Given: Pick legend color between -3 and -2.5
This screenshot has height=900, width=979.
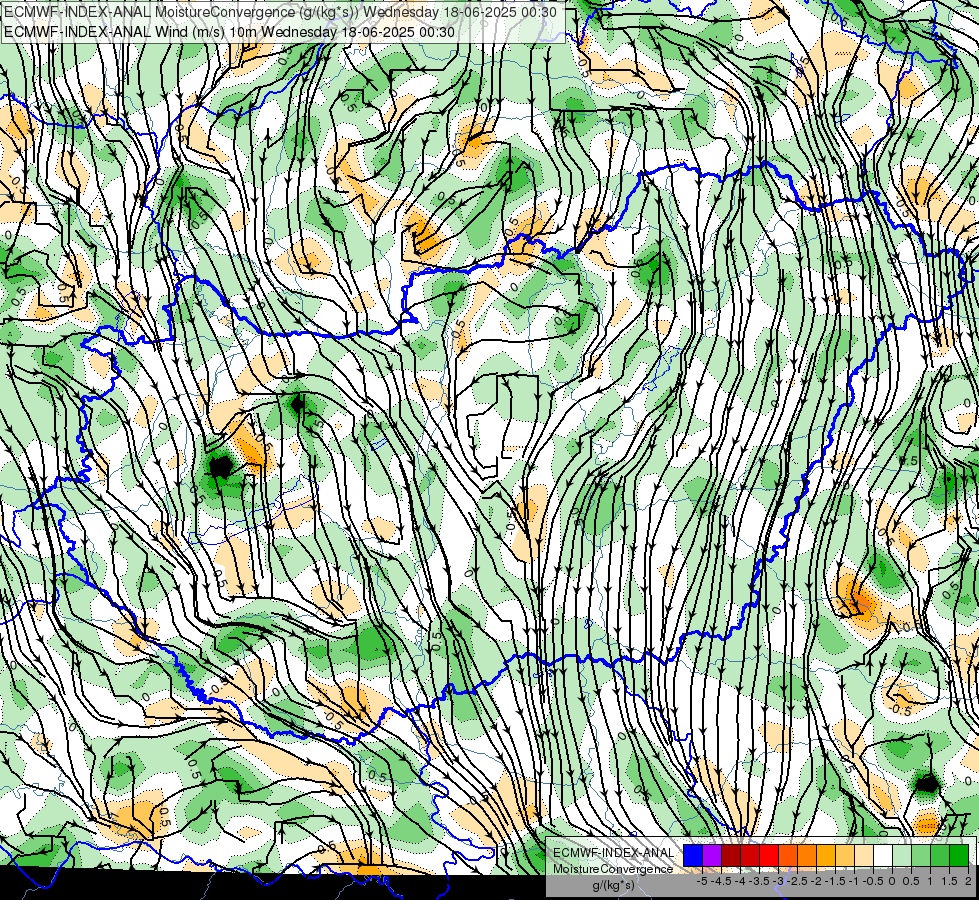Looking at the screenshot, I should click(x=788, y=855).
